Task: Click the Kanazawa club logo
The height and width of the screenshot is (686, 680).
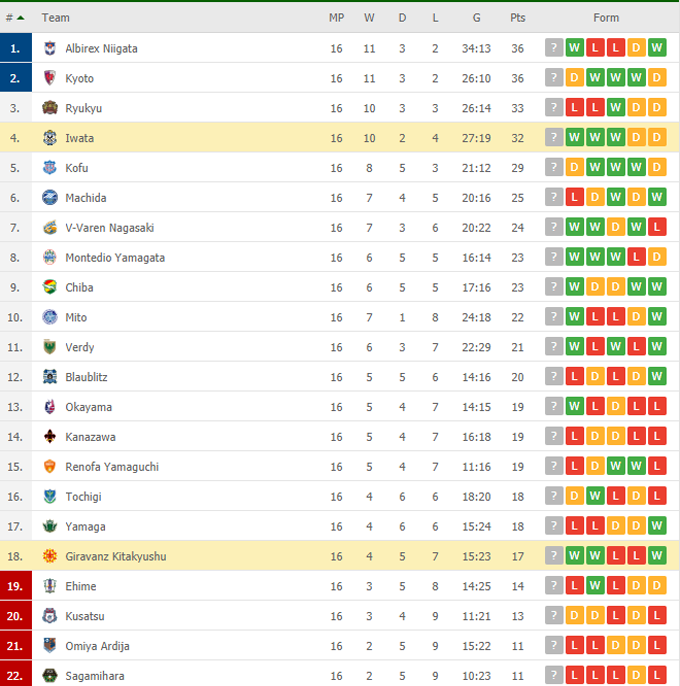Action: [50, 437]
